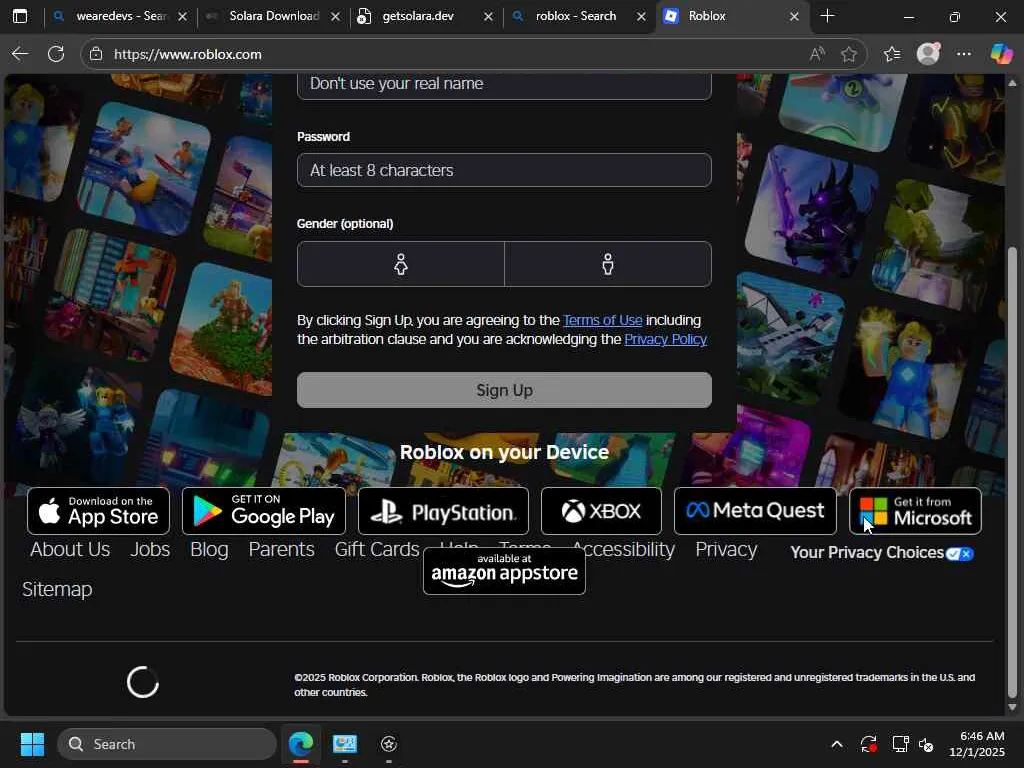Add this page to favorites
Screen dimensions: 1024x768
click(x=849, y=54)
